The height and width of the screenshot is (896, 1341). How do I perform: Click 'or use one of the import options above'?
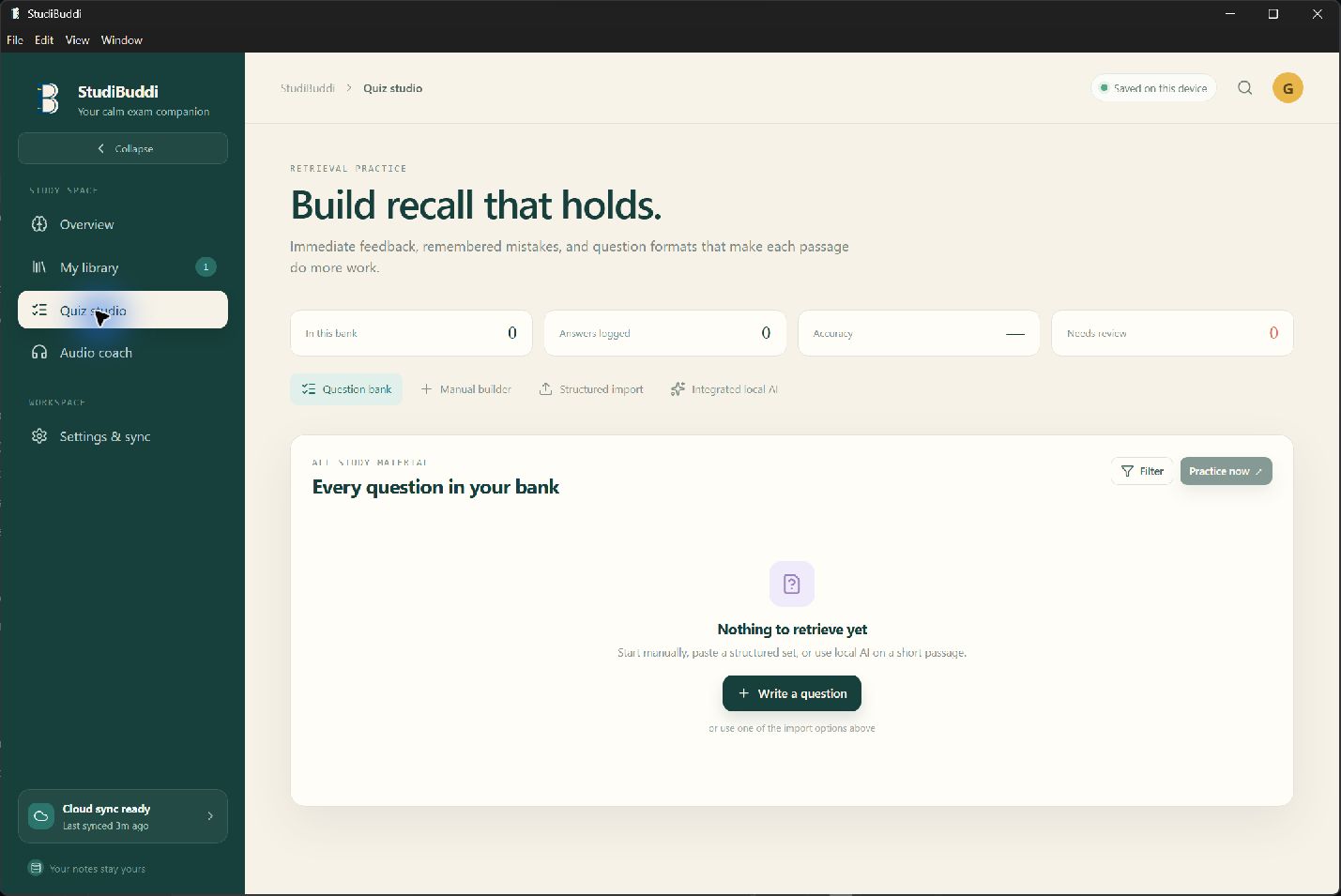(792, 728)
